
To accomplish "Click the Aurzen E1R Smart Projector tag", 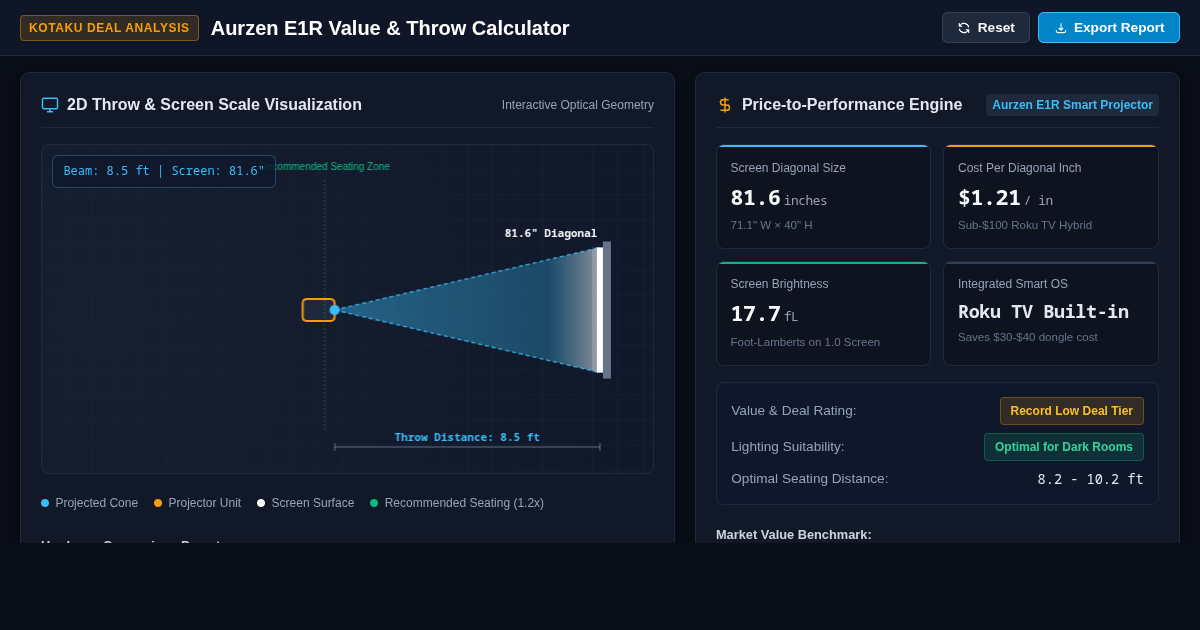I will [1072, 105].
